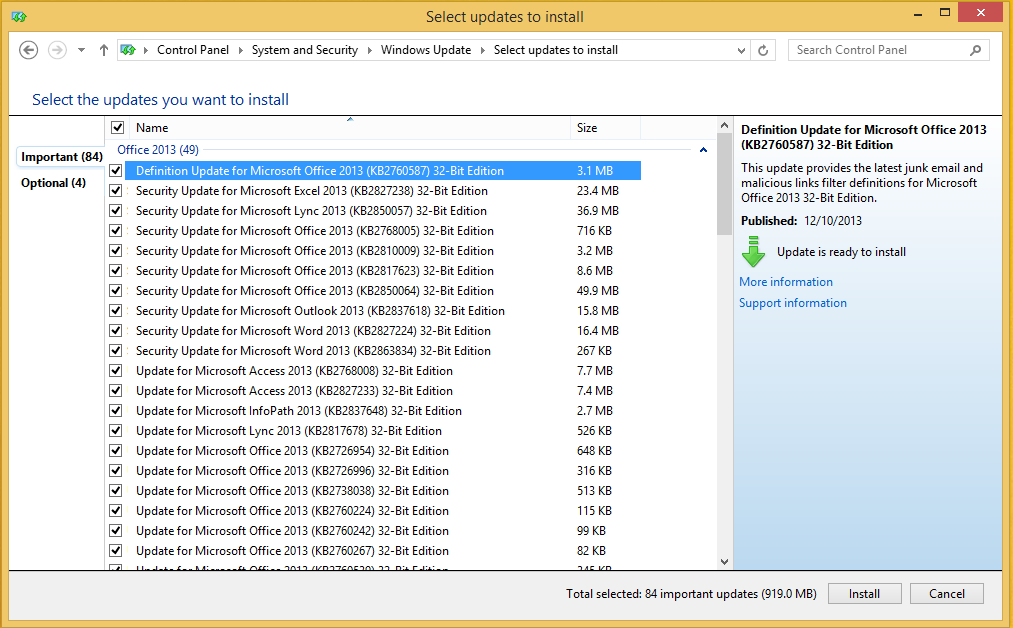Image resolution: width=1013 pixels, height=628 pixels.
Task: Expand the breadcrumb arrow before Control Panel
Action: pyautogui.click(x=145, y=50)
